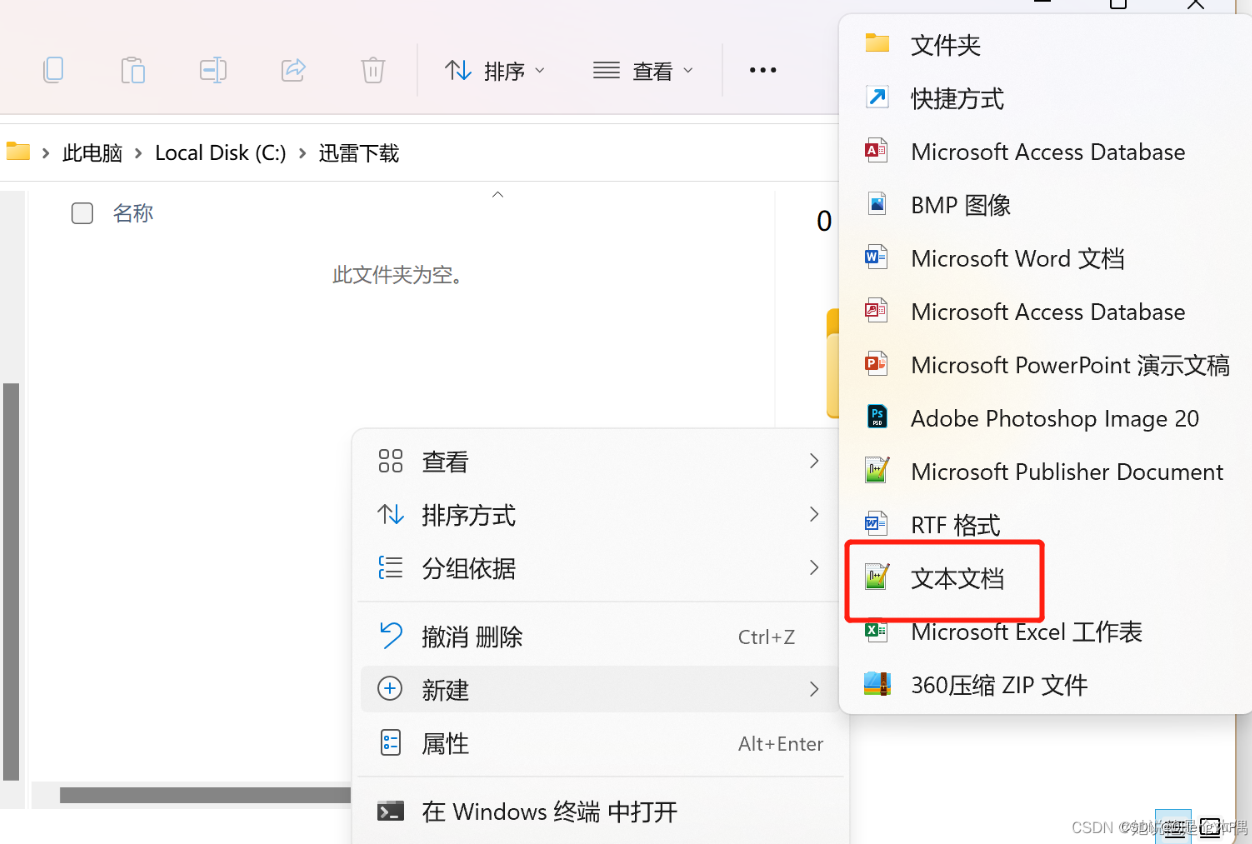Tick the select-all checkbox beside 名称
This screenshot has height=844, width=1252.
(x=82, y=213)
